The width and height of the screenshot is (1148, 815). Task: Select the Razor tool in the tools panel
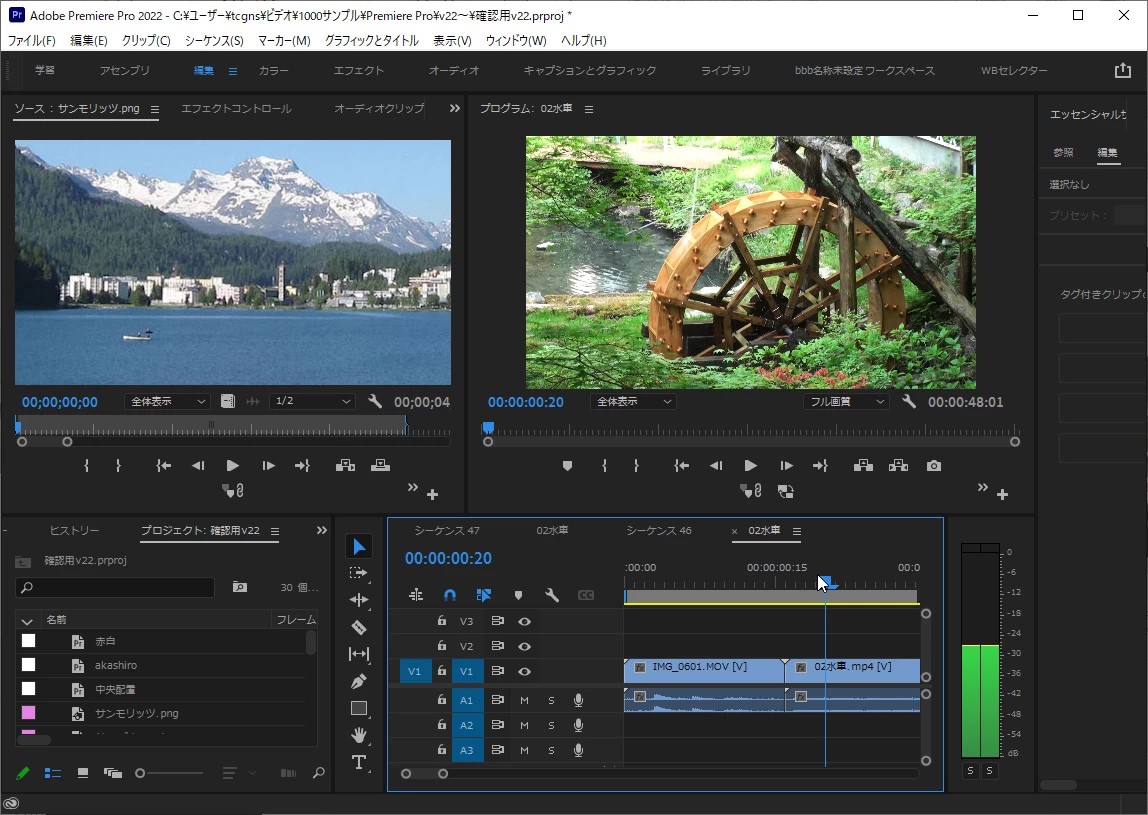tap(359, 627)
